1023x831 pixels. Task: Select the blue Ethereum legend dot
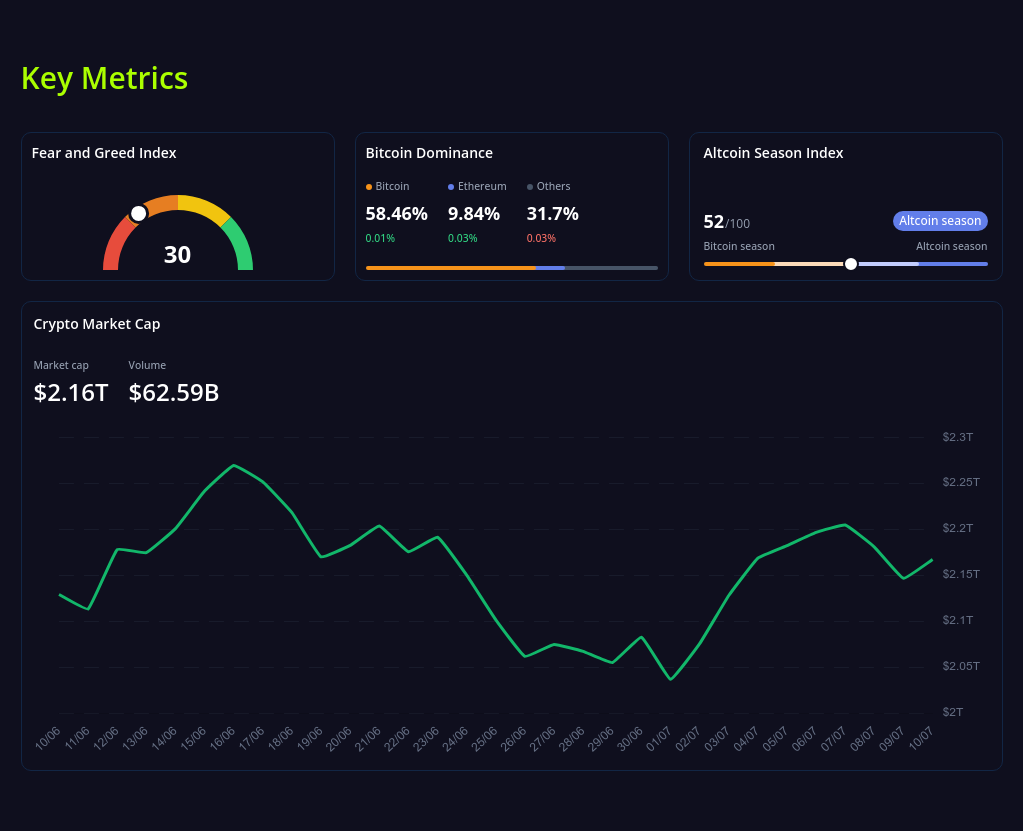click(451, 187)
